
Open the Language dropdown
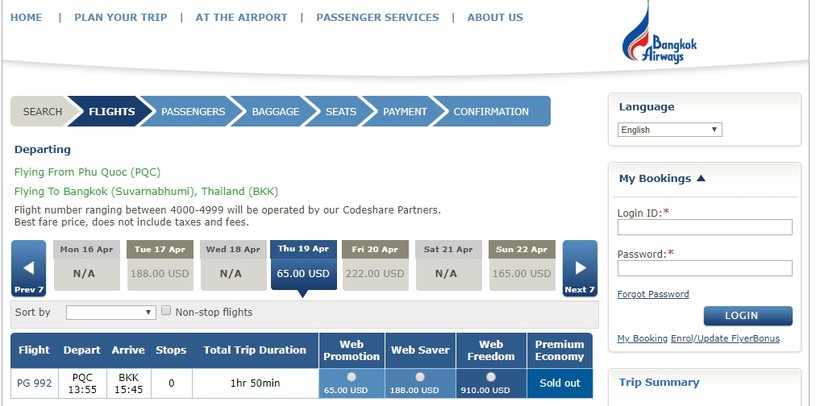point(670,130)
